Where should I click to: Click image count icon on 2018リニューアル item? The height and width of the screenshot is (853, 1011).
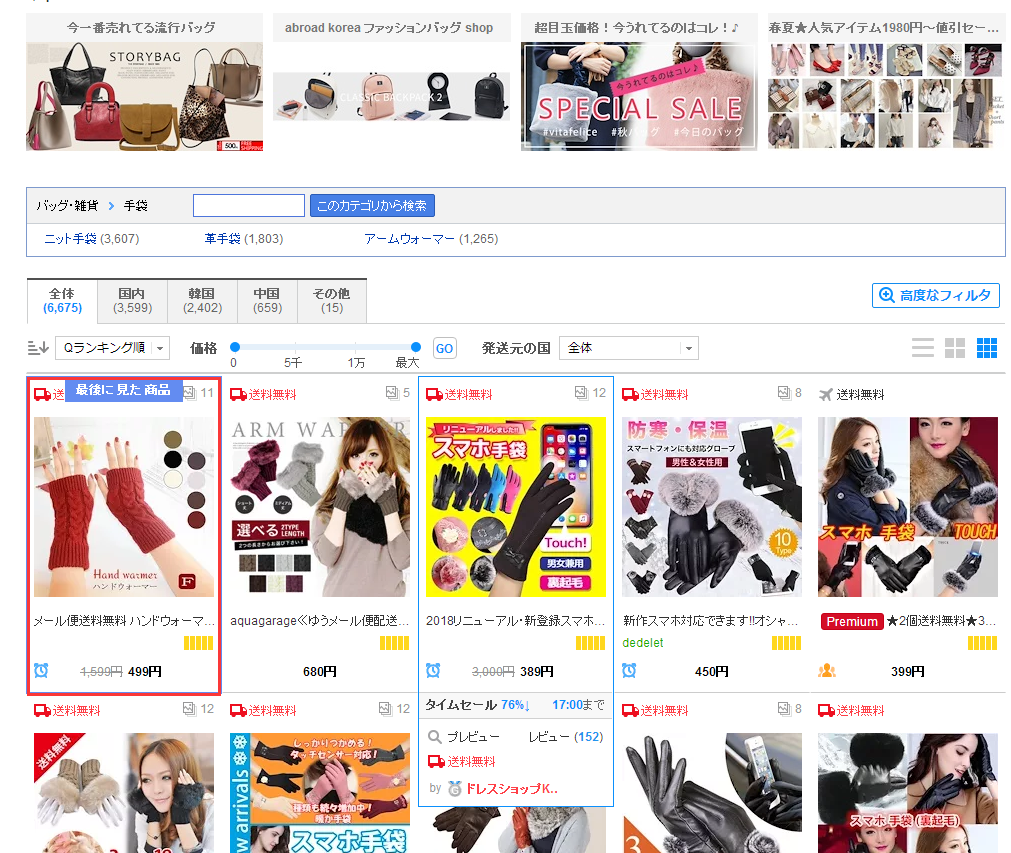581,392
